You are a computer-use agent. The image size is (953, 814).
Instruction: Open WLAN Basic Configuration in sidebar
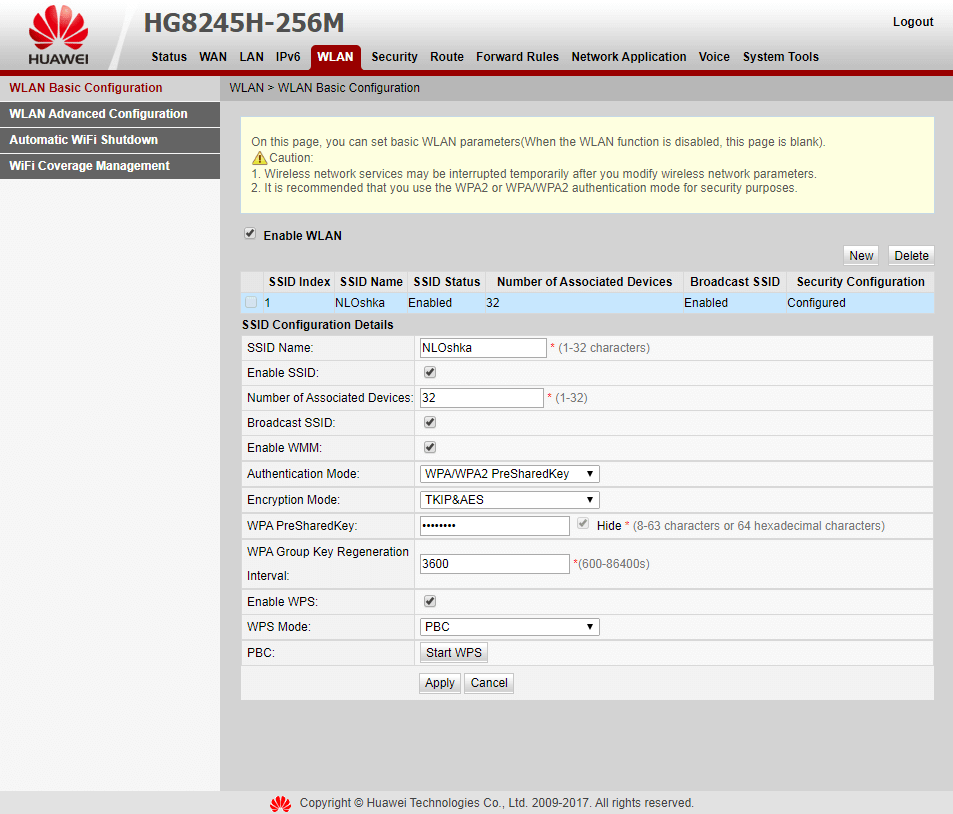110,88
